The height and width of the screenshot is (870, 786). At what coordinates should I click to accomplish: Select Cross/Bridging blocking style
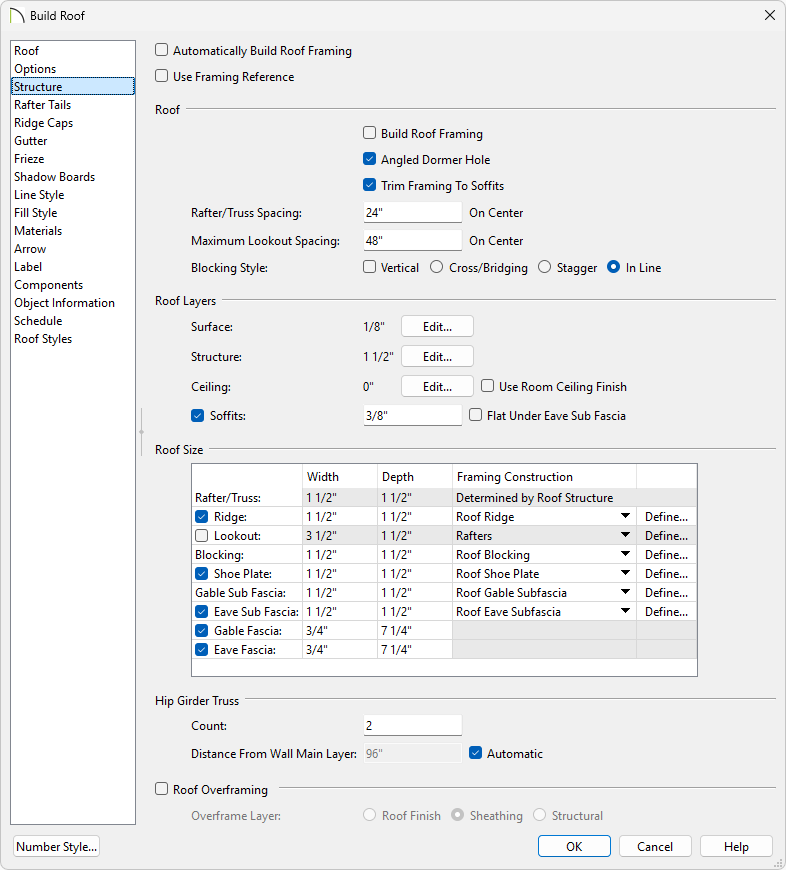coord(436,268)
